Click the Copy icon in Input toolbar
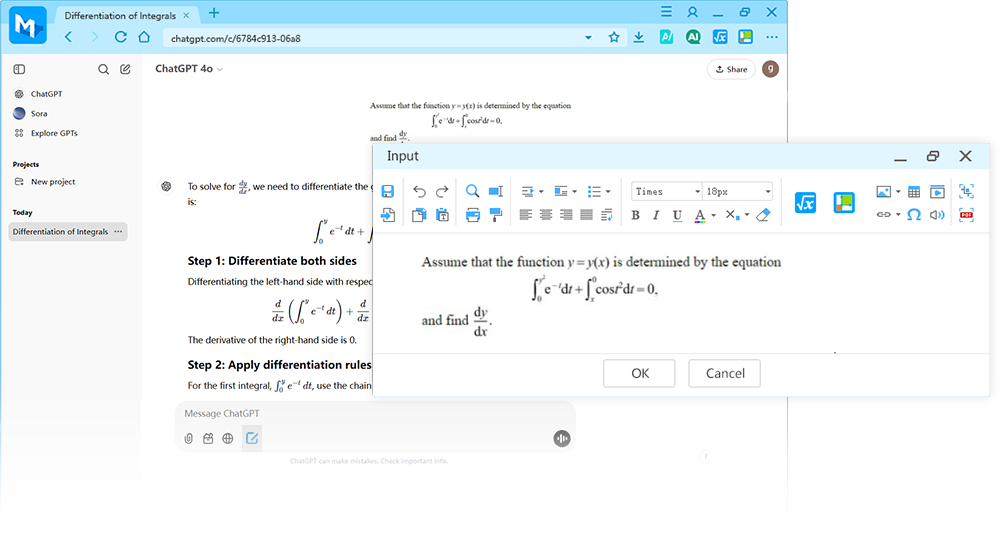 click(419, 215)
